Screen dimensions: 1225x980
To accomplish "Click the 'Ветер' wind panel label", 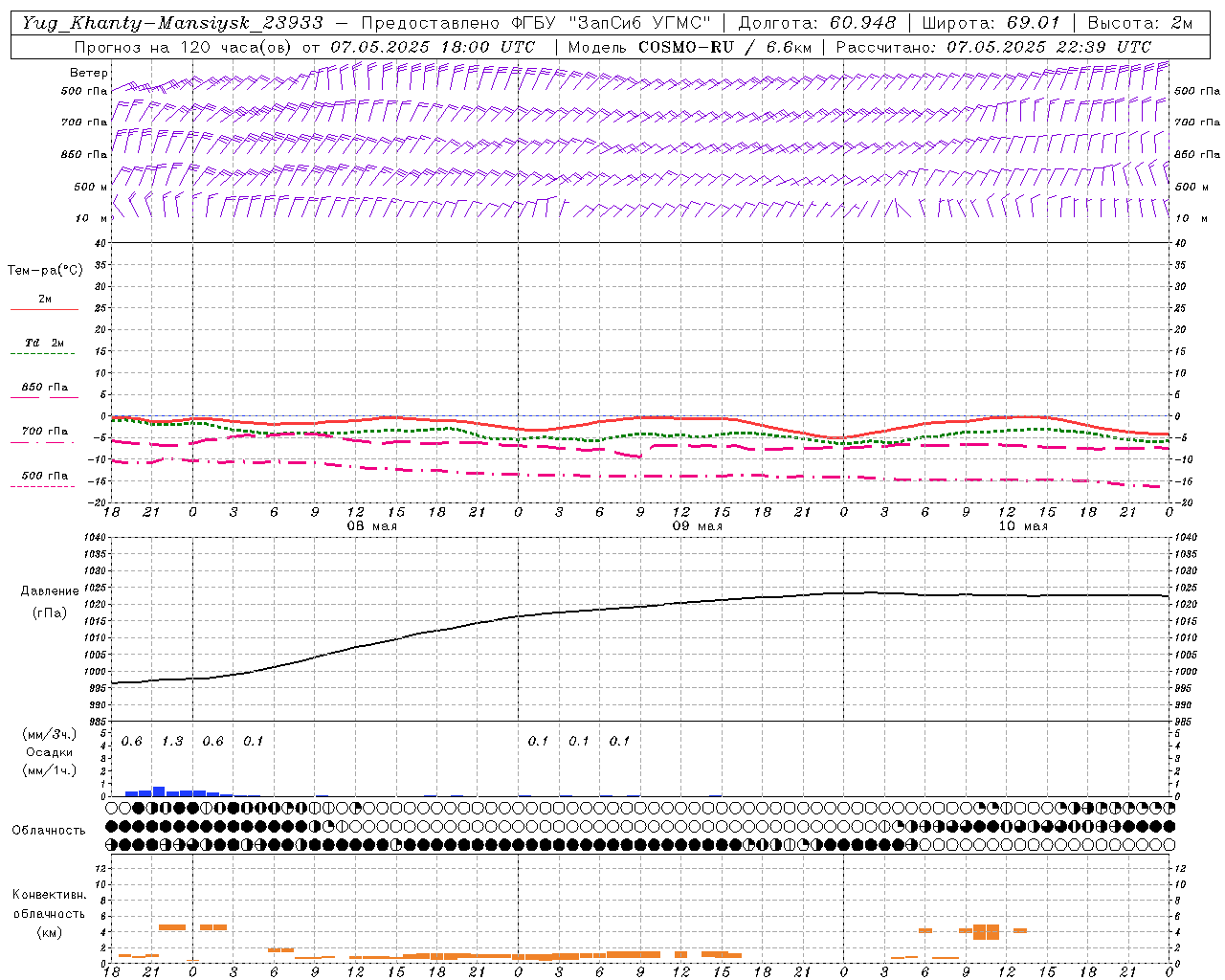I will pyautogui.click(x=89, y=73).
